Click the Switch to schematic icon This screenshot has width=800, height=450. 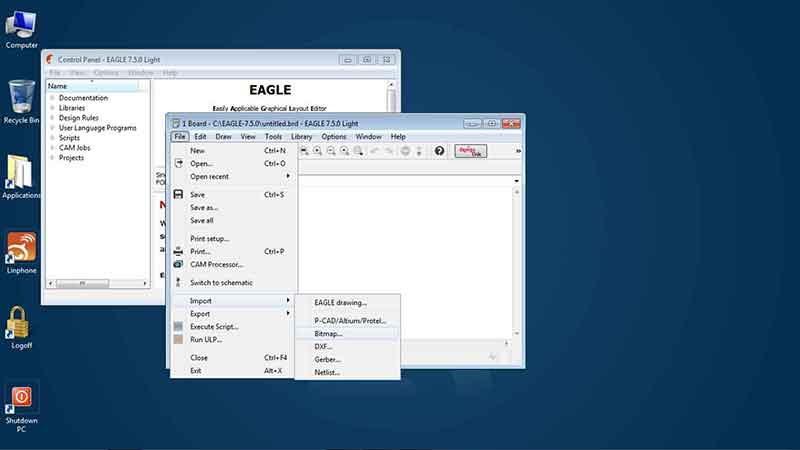tap(178, 282)
